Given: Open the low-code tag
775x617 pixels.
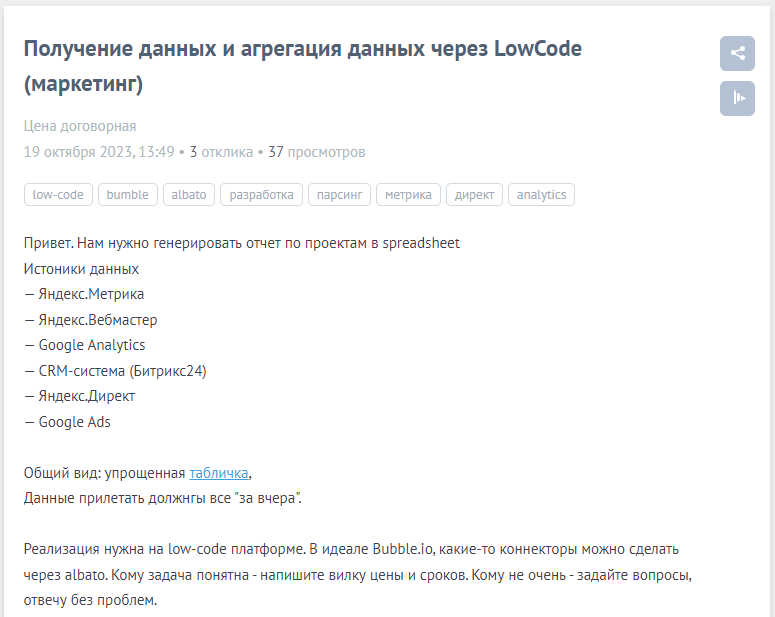Looking at the screenshot, I should 58,194.
